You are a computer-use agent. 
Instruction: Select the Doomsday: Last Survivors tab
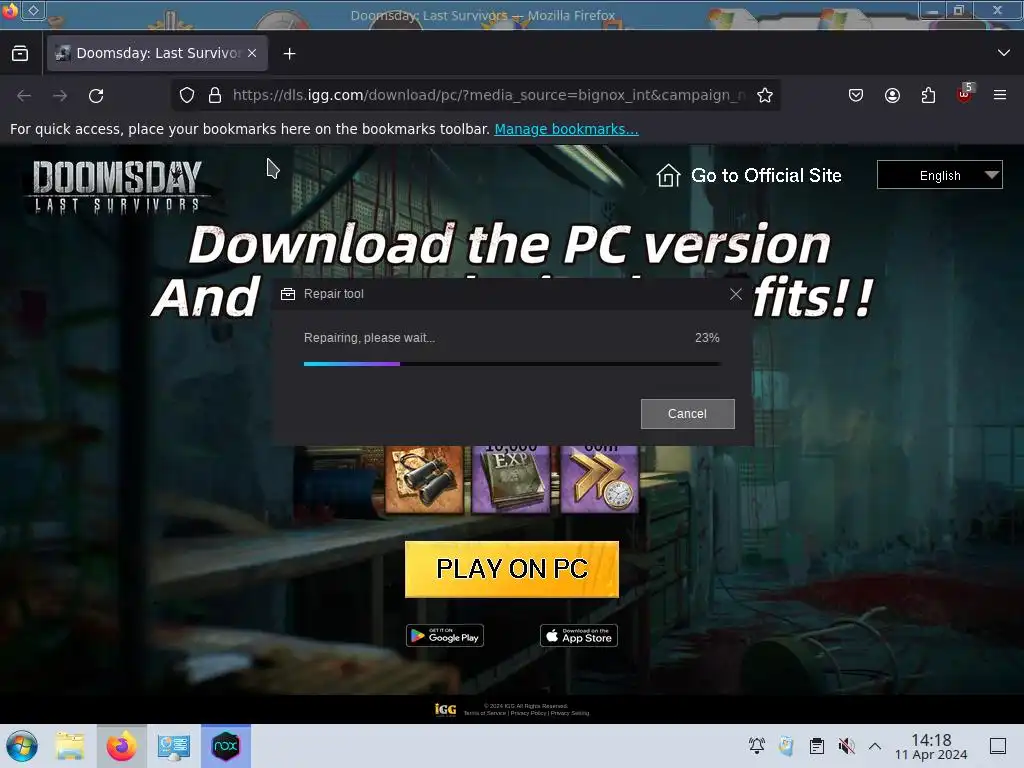click(157, 54)
